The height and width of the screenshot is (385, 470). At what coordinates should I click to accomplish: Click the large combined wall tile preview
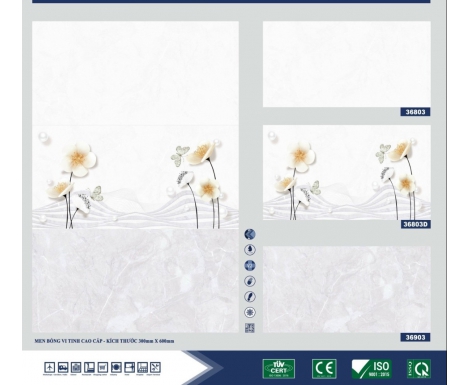(x=135, y=177)
